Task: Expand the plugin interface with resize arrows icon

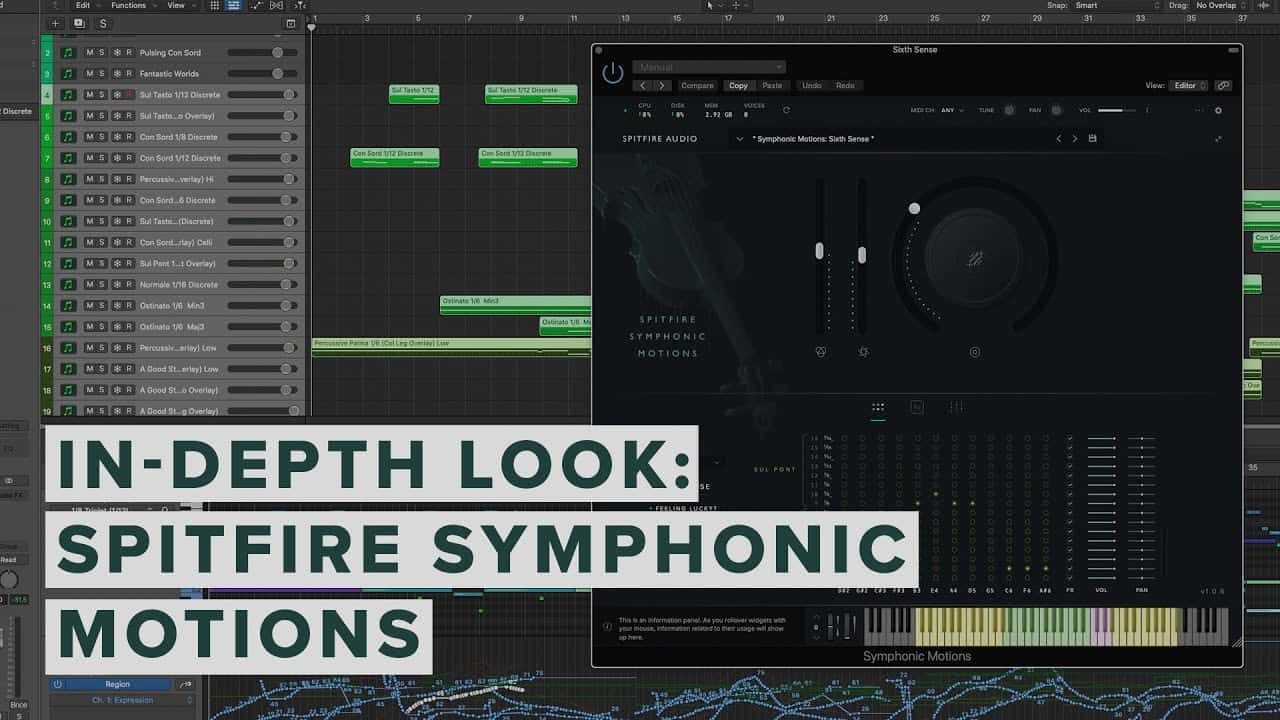Action: (x=1218, y=139)
